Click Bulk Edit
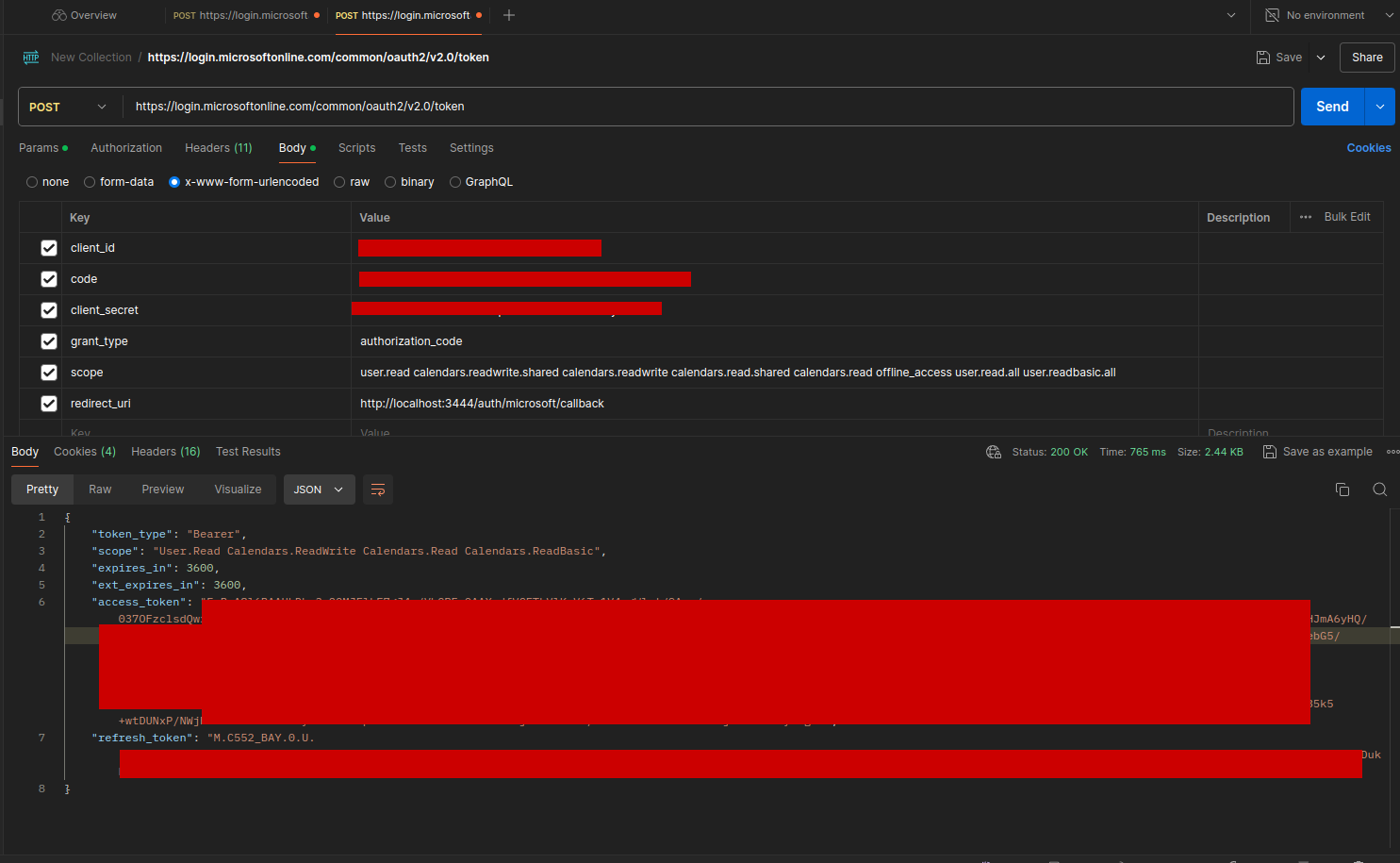This screenshot has height=863, width=1400. [x=1347, y=217]
